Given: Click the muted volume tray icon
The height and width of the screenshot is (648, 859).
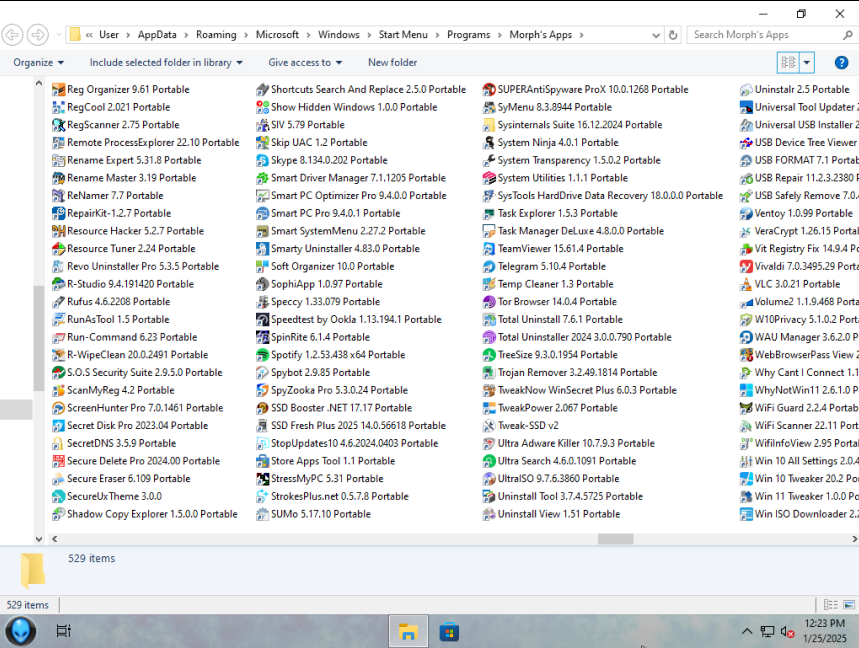Looking at the screenshot, I should pos(787,632).
